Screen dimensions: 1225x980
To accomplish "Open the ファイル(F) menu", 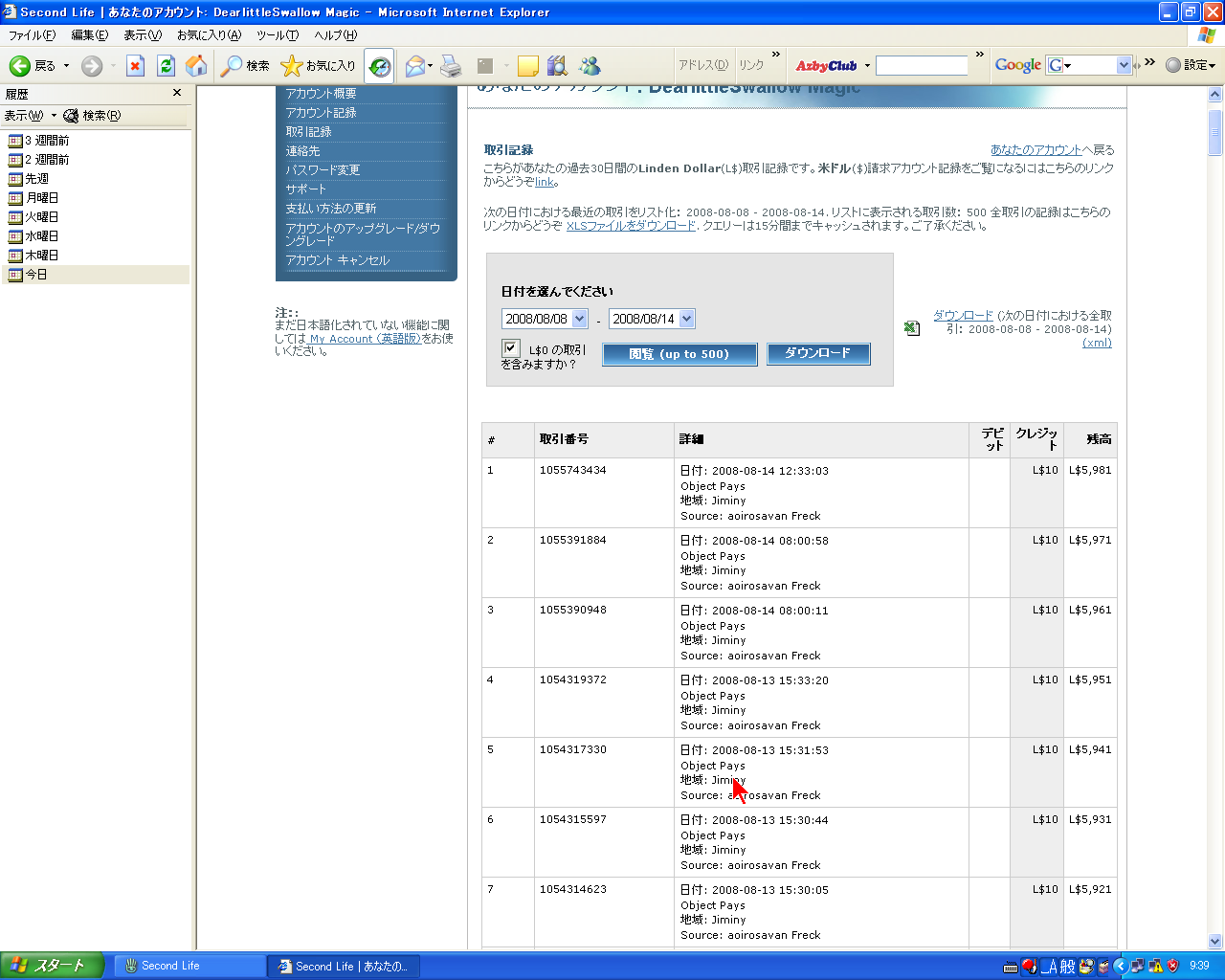I will (32, 35).
